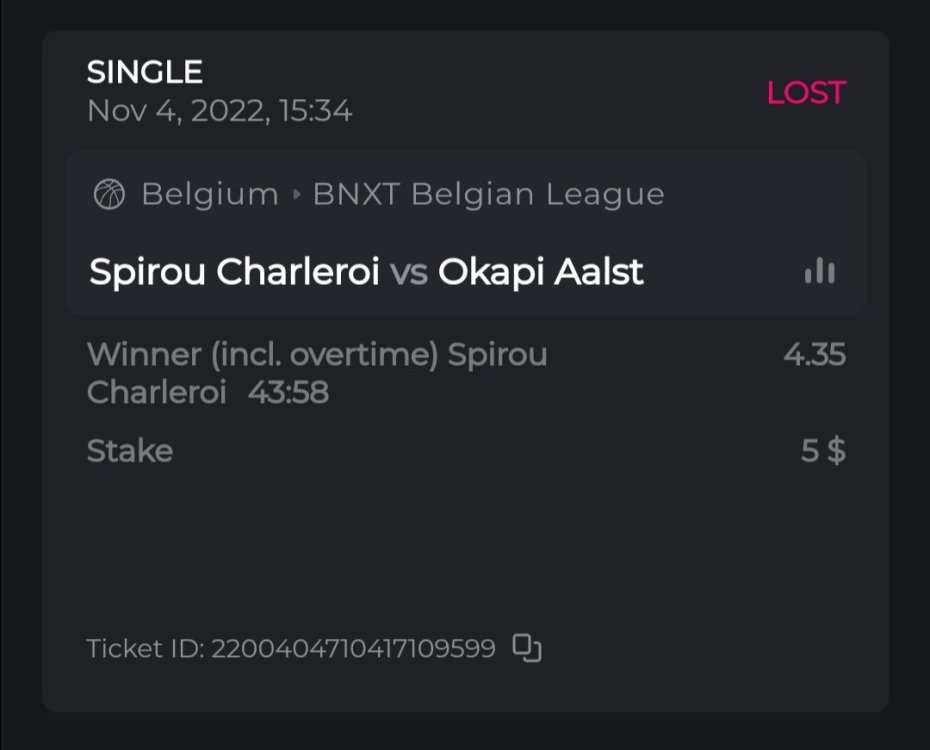Select the Spirou Charleroi team name
The image size is (930, 750).
click(234, 272)
